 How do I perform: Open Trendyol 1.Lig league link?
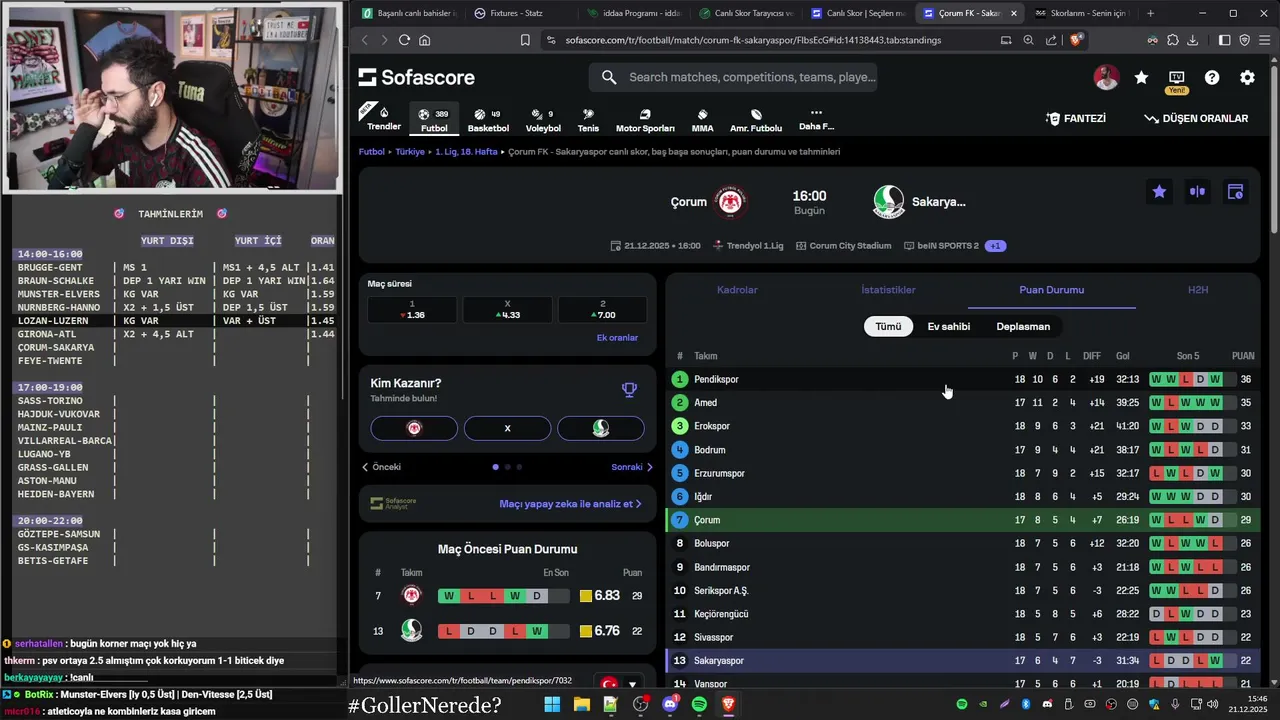click(x=748, y=246)
